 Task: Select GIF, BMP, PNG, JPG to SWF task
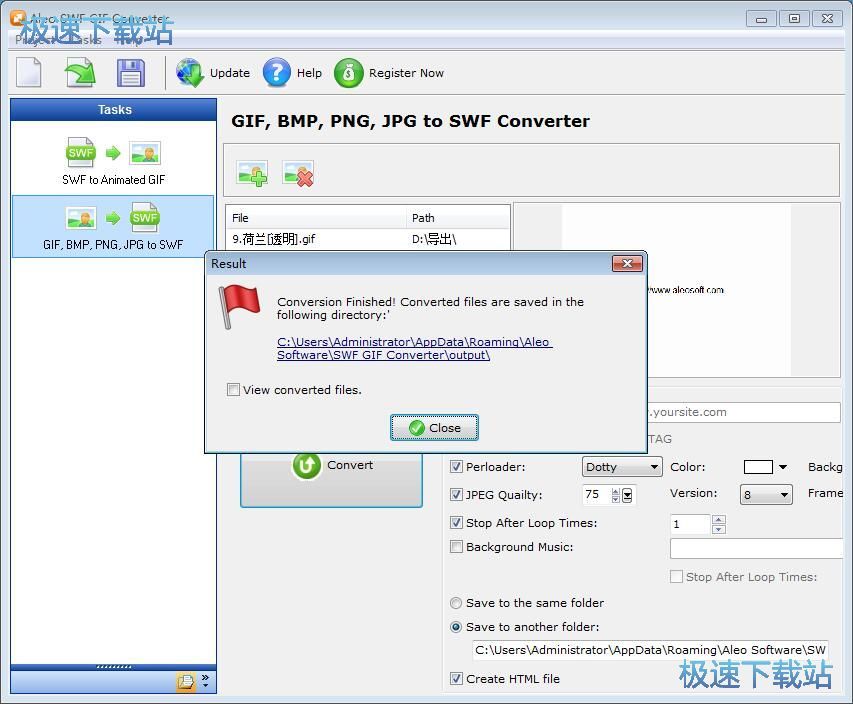click(113, 226)
